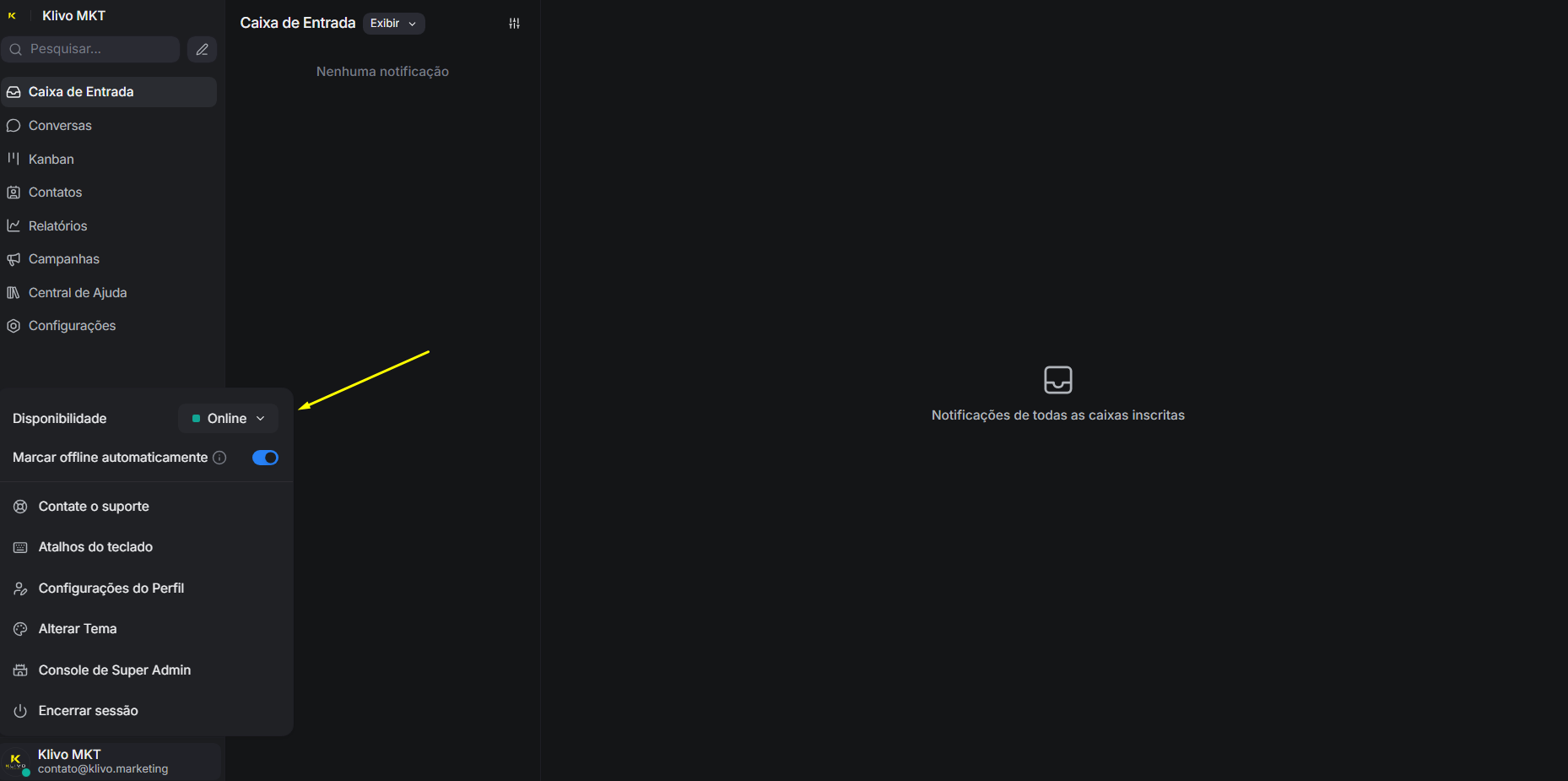Click the Conversas chat bubble icon

pyautogui.click(x=14, y=126)
